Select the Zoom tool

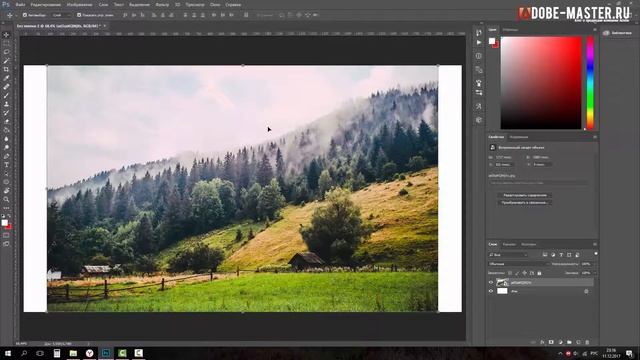coord(6,200)
